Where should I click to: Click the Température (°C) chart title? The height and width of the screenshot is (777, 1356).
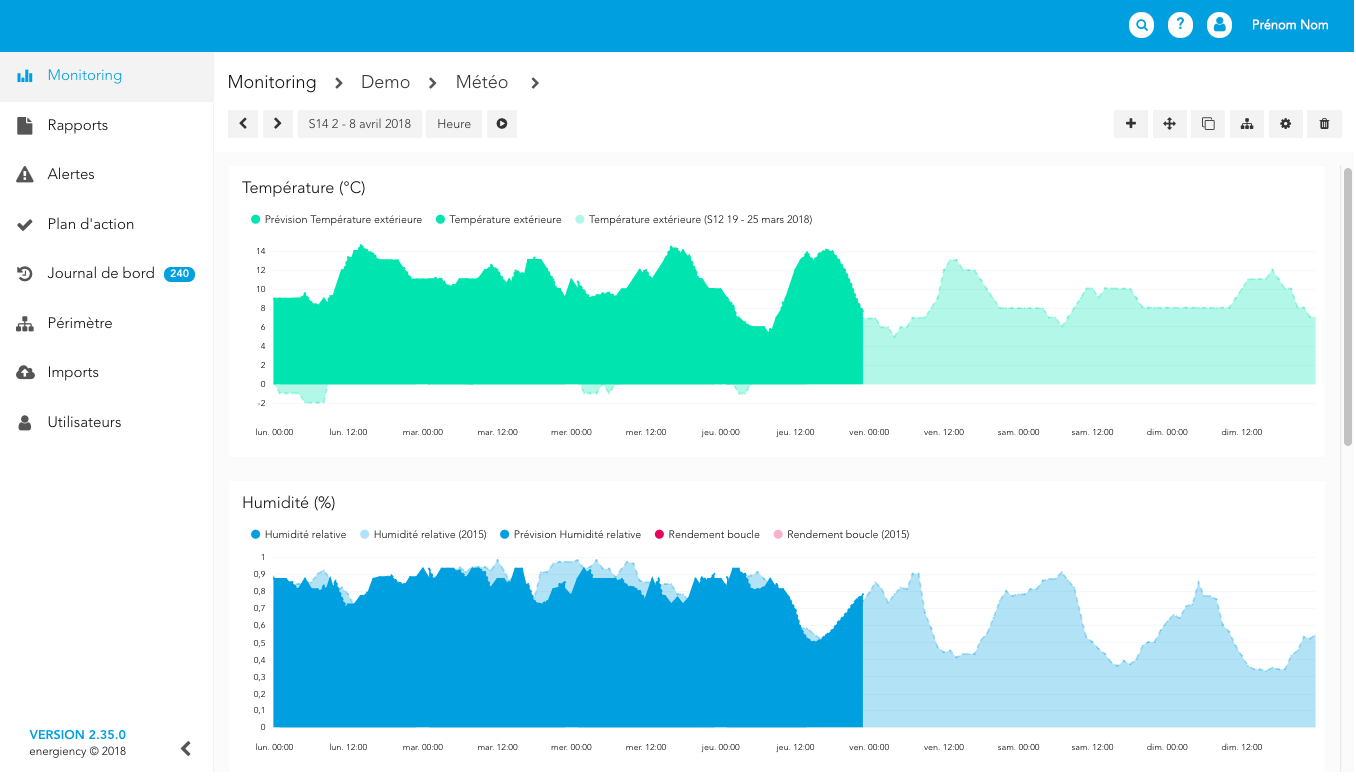click(304, 188)
